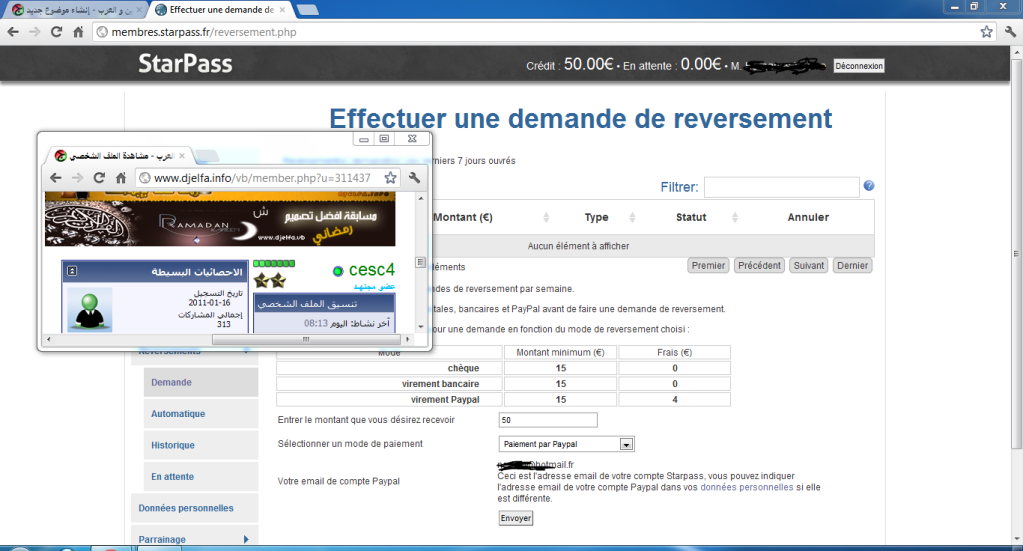The width and height of the screenshot is (1023, 551).
Task: Expand the Parrainage sidebar menu
Action: (x=245, y=539)
